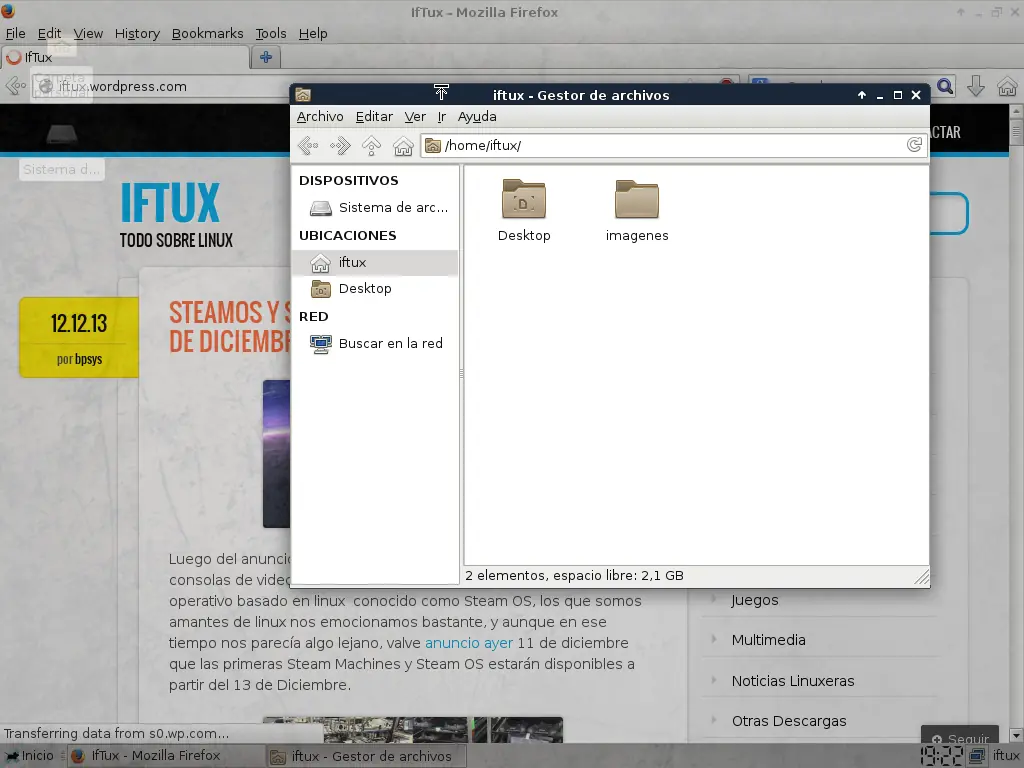Shade the file manager window with up-arrow button
The width and height of the screenshot is (1024, 768).
[x=862, y=95]
